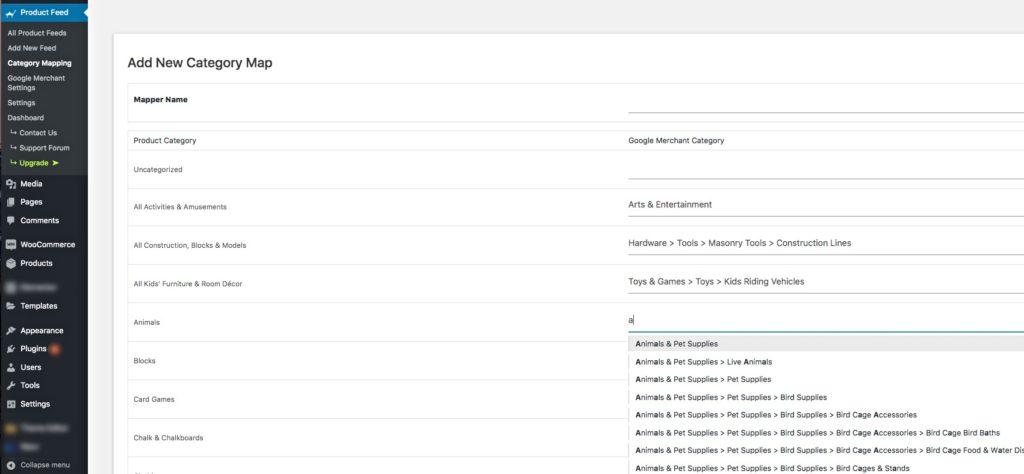Open Google Merchant Settings

click(36, 83)
